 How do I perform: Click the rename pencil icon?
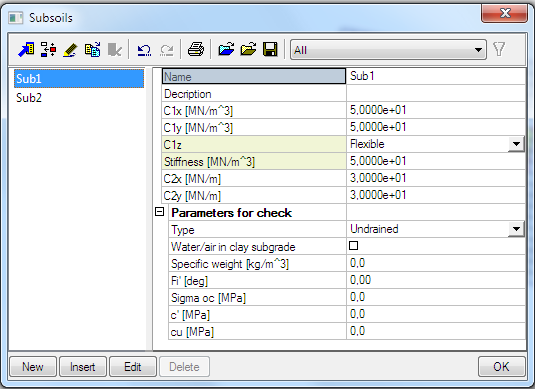point(70,50)
